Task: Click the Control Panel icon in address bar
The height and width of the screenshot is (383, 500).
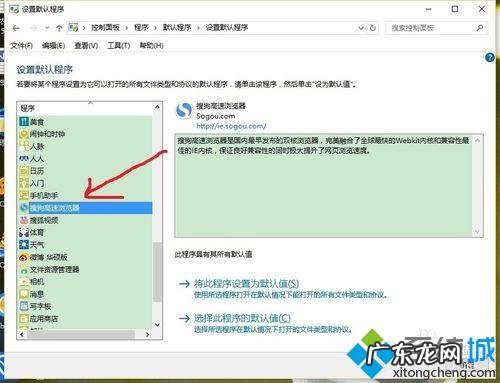Action: pos(73,27)
